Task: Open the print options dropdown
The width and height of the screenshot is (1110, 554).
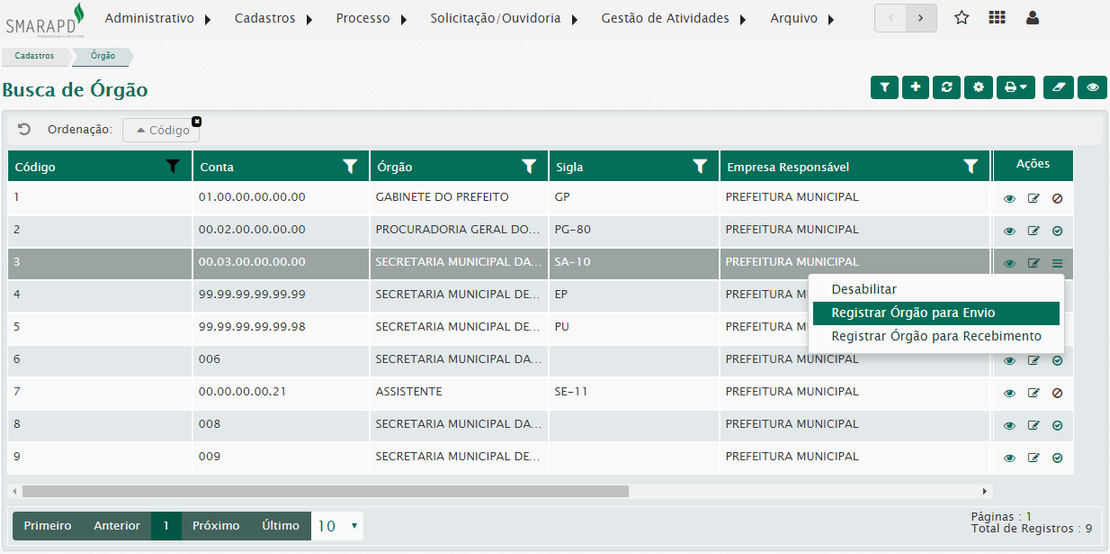Action: coord(1015,88)
